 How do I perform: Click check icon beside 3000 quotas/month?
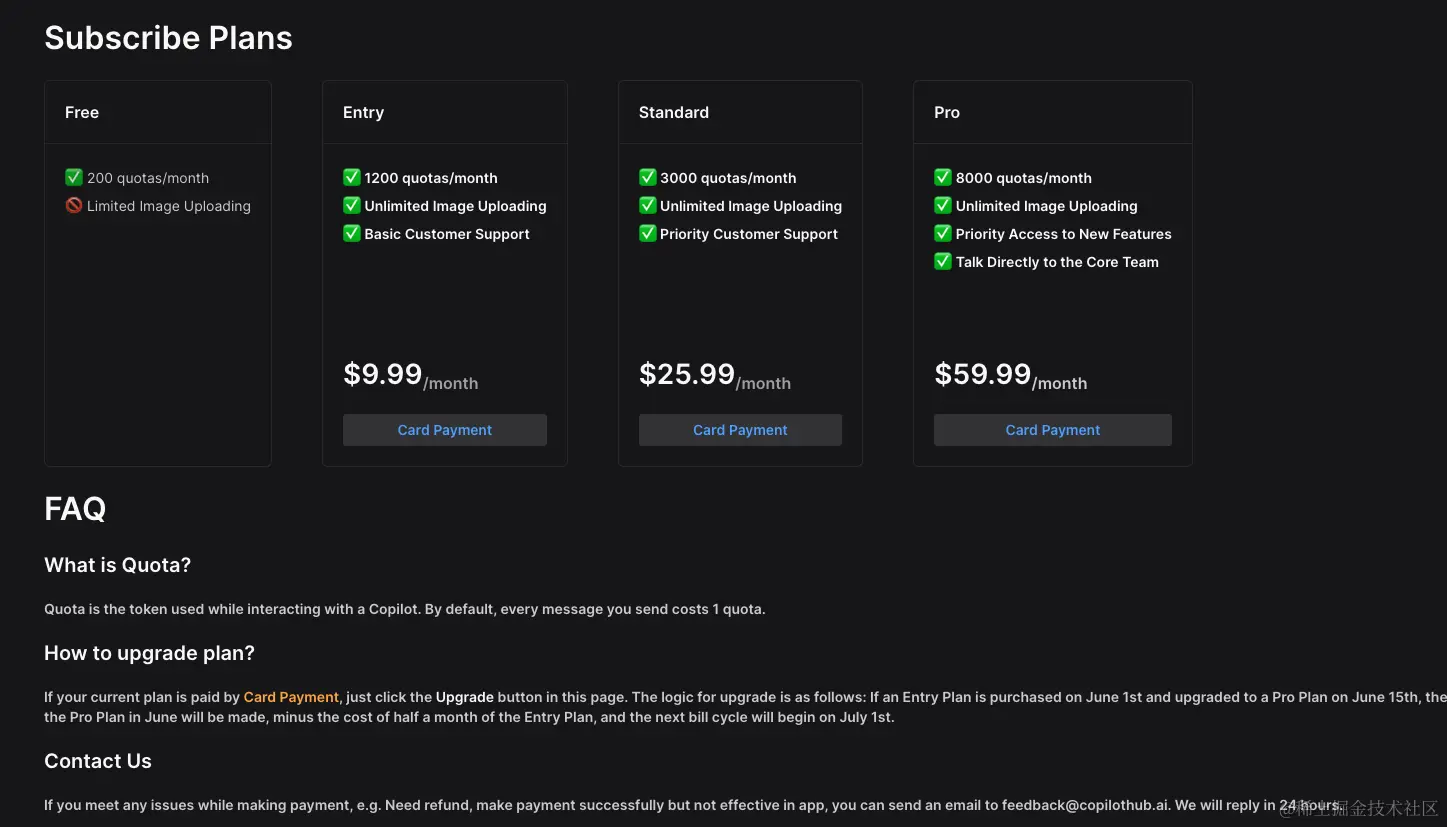tap(648, 178)
